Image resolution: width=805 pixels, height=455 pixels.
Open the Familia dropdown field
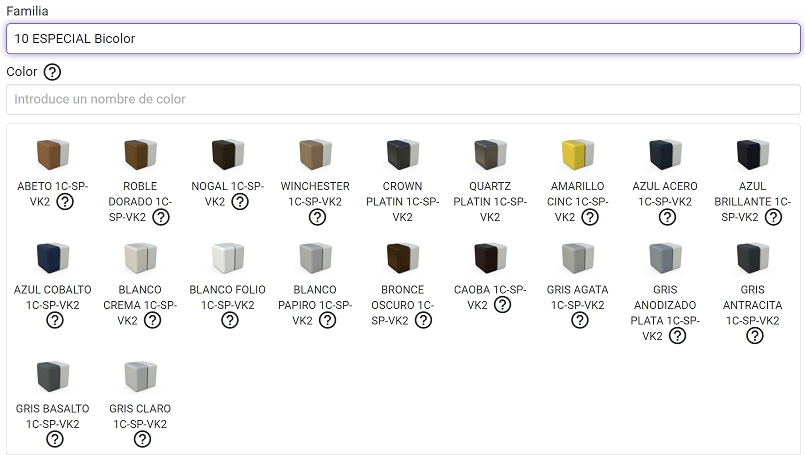[x=402, y=39]
